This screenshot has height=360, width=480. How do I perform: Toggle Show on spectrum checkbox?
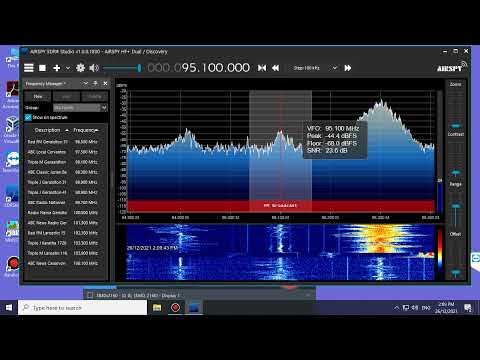point(28,117)
